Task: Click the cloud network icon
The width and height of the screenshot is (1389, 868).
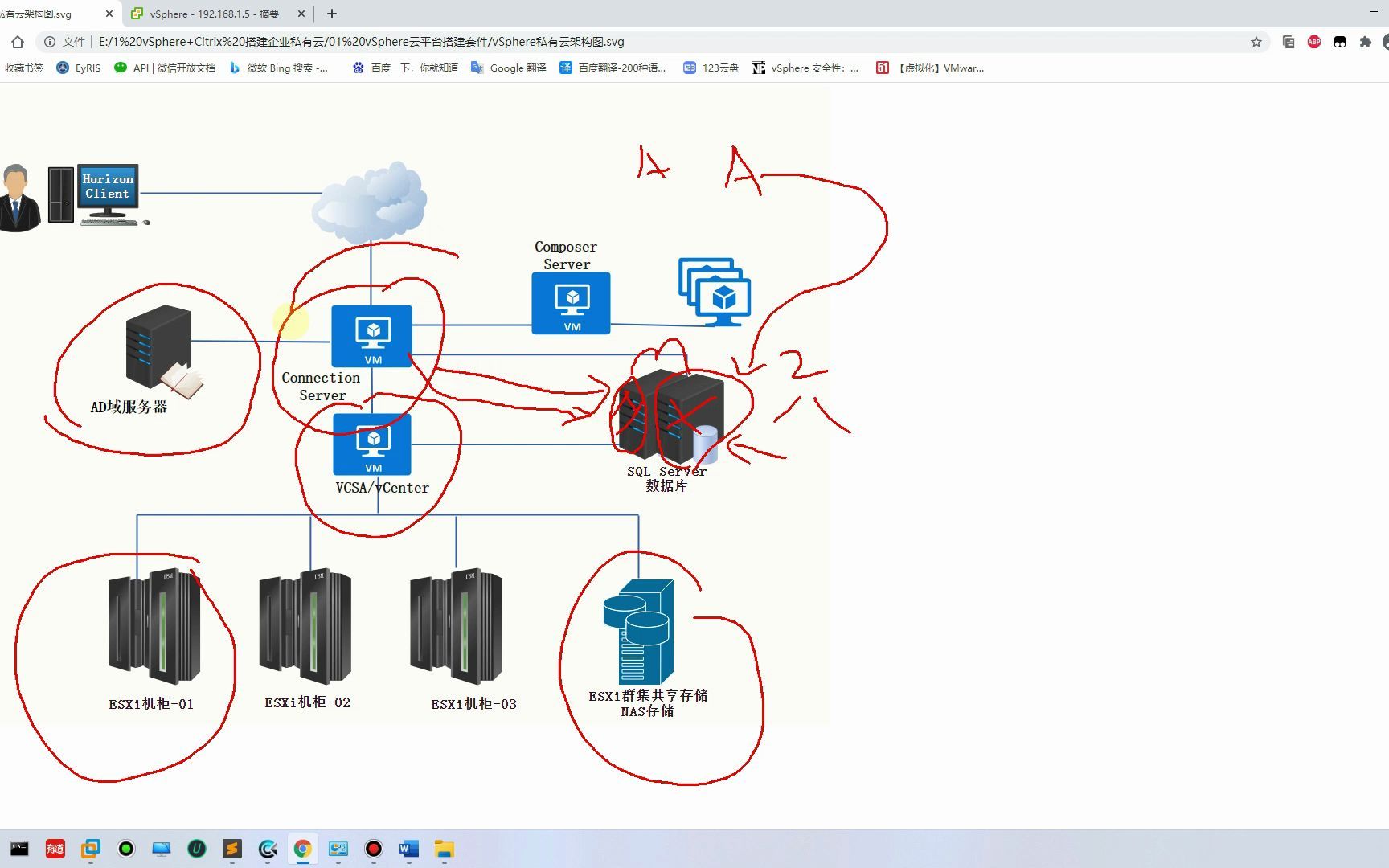Action: click(371, 201)
